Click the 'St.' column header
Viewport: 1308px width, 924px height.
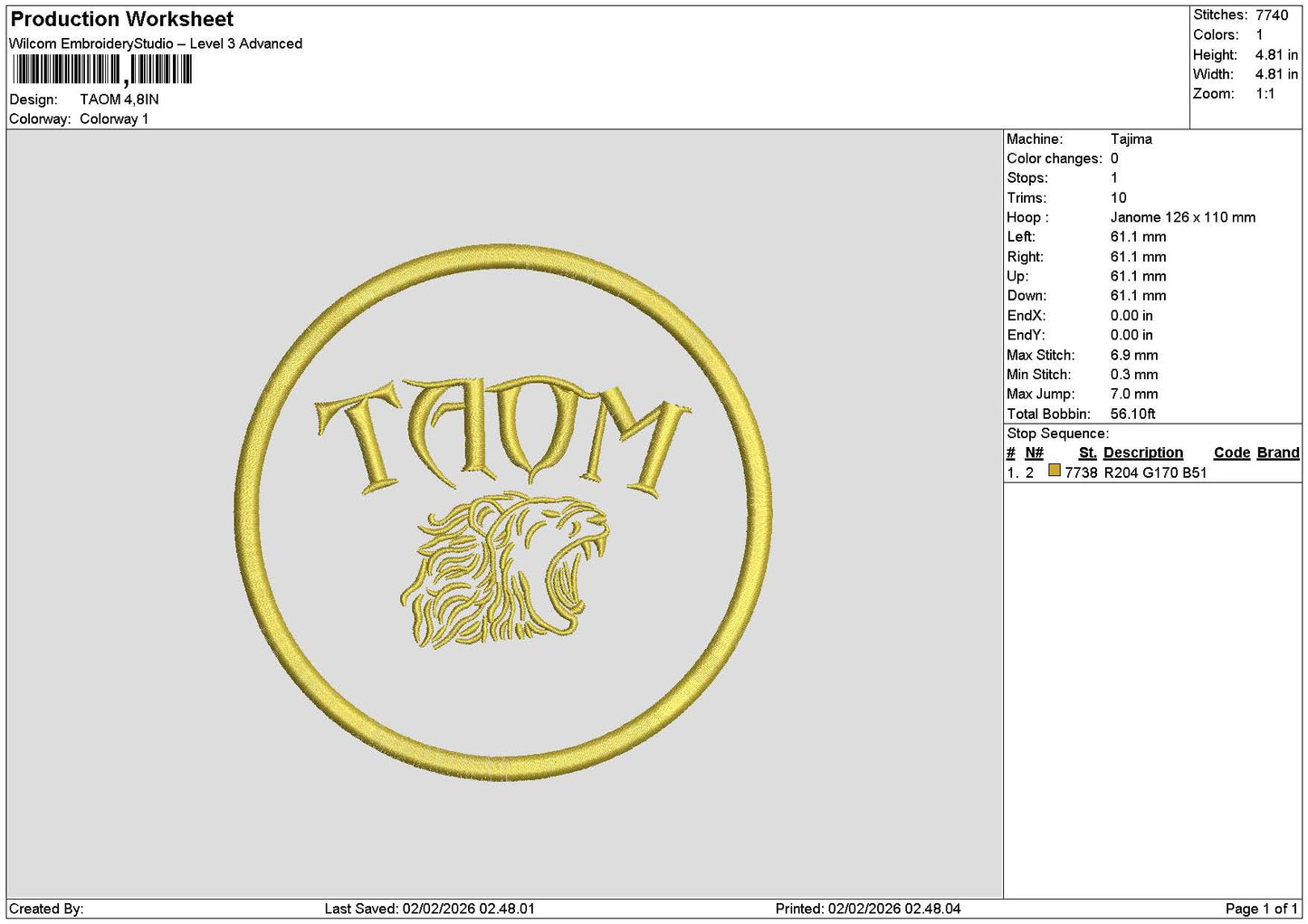[x=1087, y=452]
